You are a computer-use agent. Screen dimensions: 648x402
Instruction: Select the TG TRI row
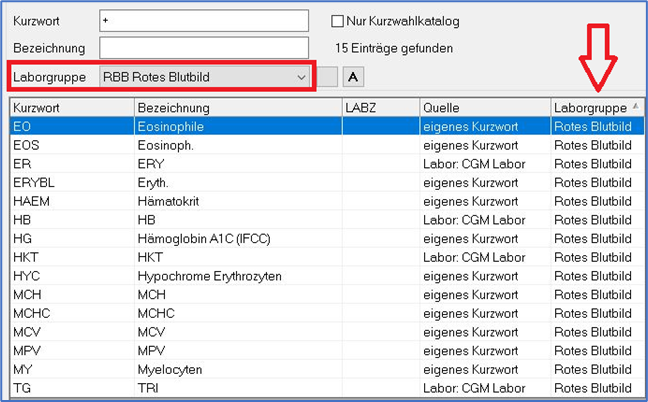[327, 388]
